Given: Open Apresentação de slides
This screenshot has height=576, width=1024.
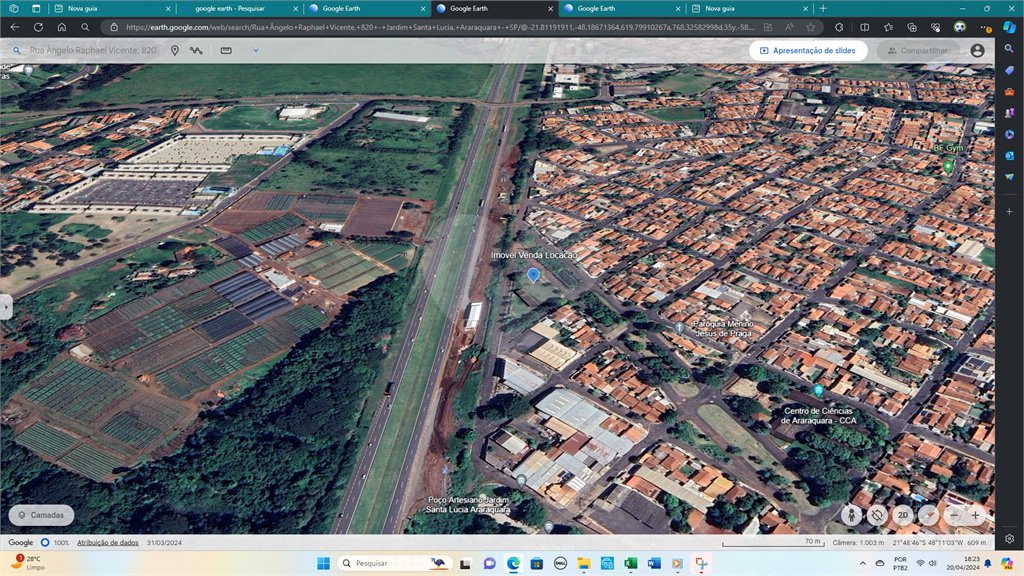Looking at the screenshot, I should [808, 50].
